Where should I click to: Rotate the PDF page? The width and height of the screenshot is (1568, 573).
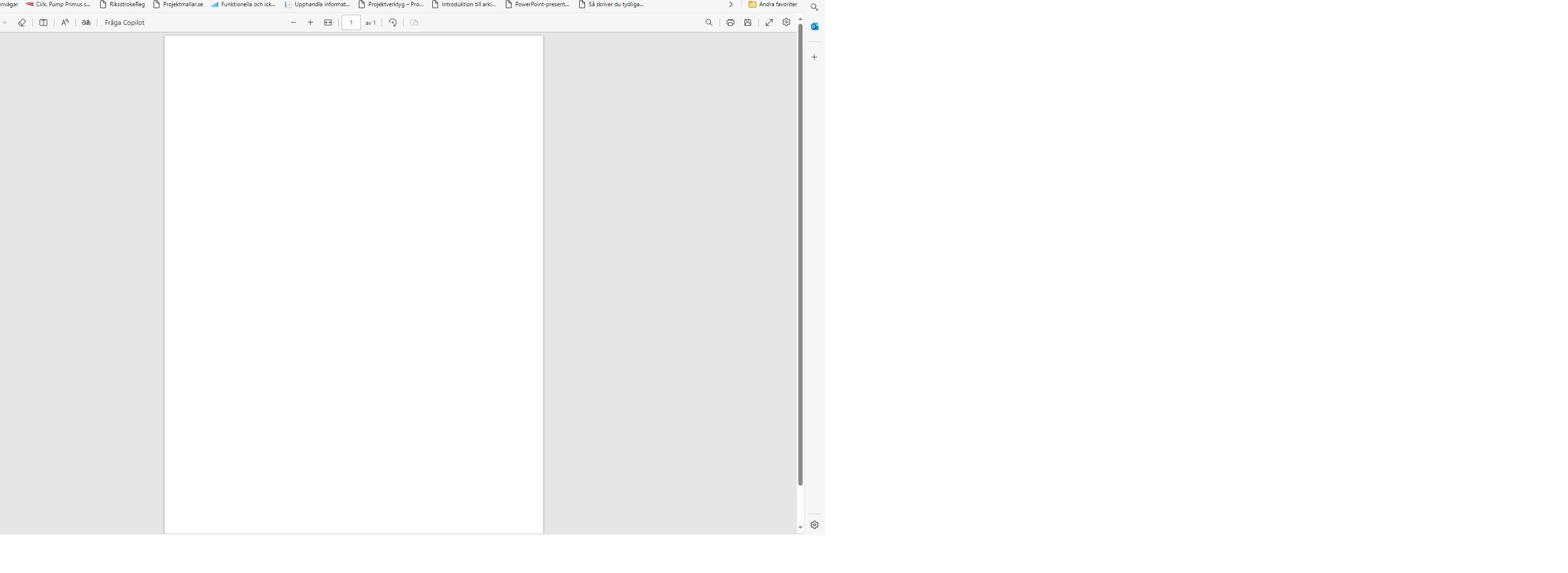[x=393, y=22]
